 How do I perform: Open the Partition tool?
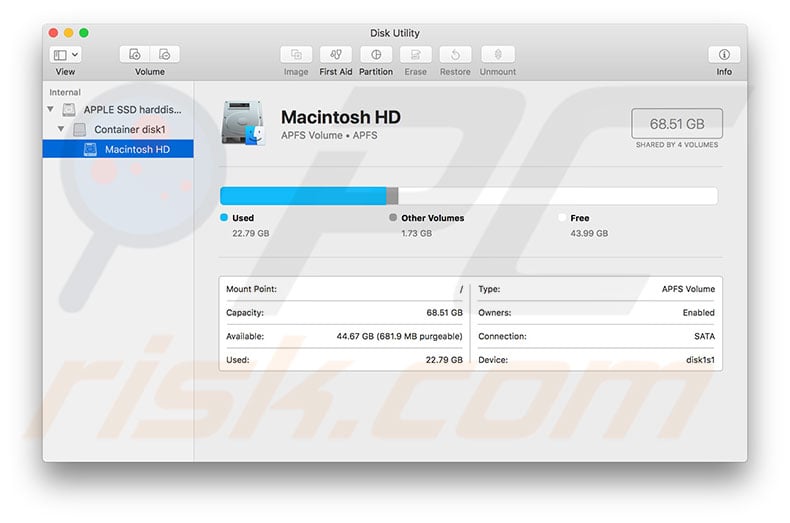coord(376,54)
